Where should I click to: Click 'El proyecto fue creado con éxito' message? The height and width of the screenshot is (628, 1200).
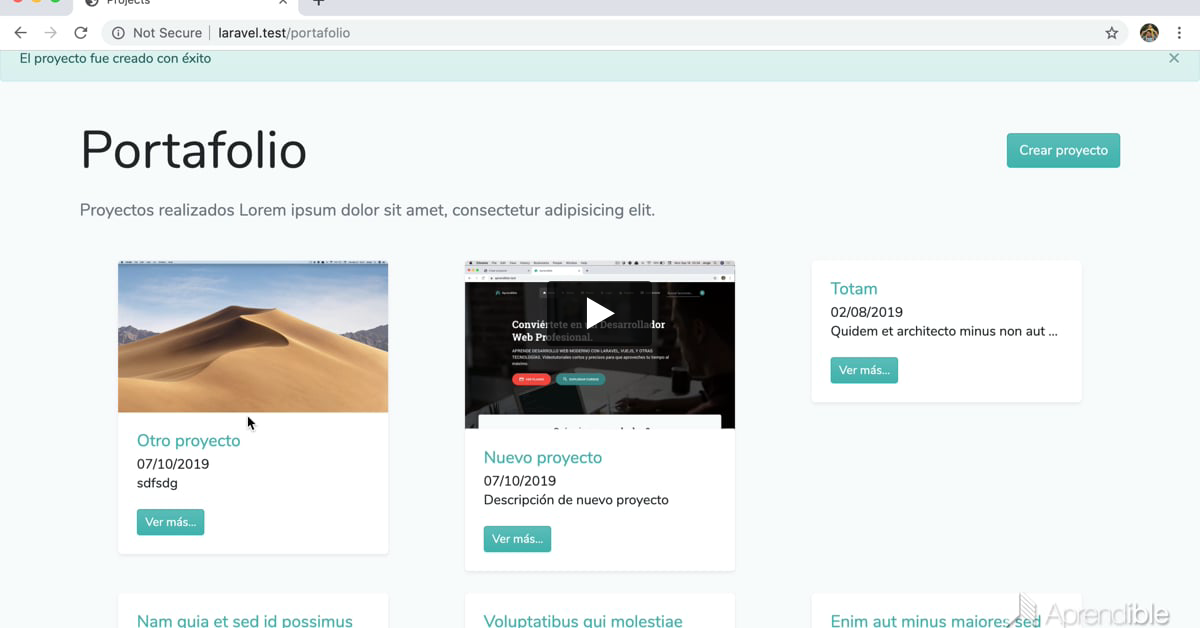(115, 58)
